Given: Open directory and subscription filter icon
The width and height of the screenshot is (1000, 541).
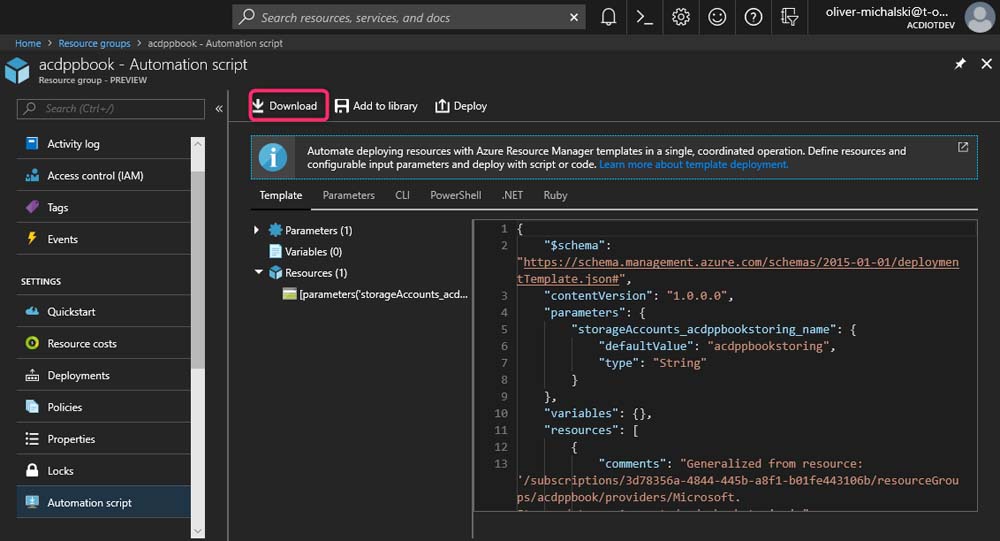Looking at the screenshot, I should (x=790, y=17).
